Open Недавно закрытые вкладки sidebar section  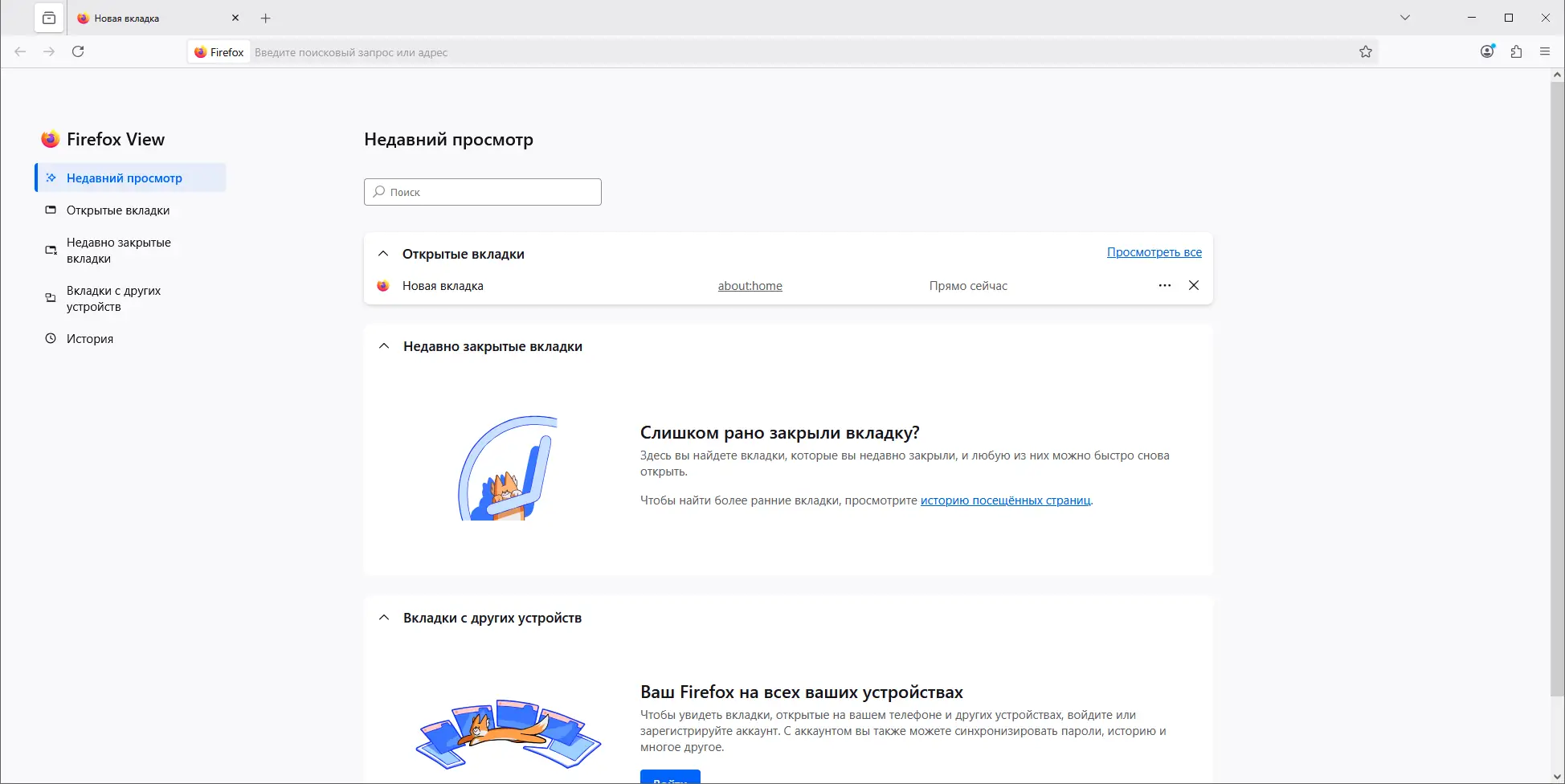130,251
